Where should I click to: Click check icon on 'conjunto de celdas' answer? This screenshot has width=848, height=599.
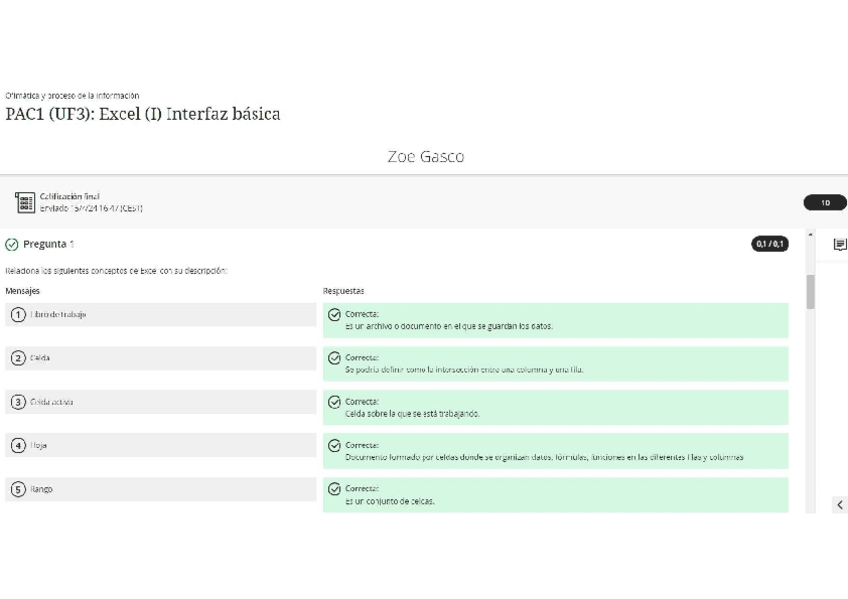coord(334,490)
